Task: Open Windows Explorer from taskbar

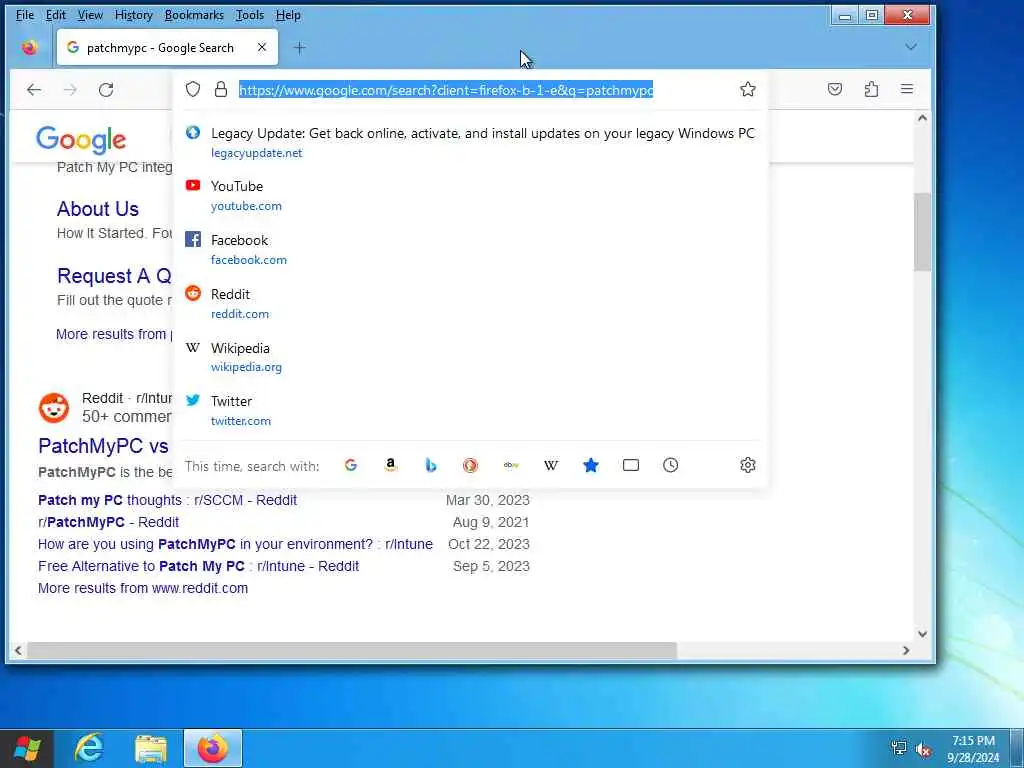Action: [x=151, y=748]
